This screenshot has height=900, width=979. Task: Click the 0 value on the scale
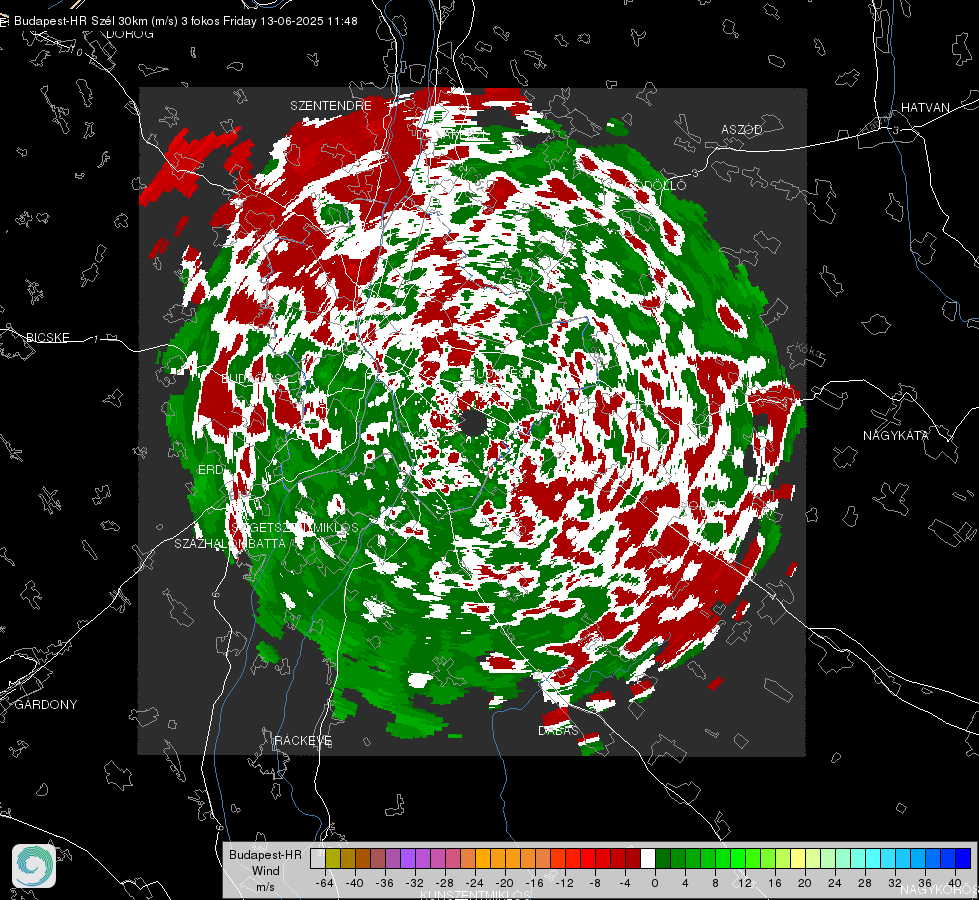(655, 883)
